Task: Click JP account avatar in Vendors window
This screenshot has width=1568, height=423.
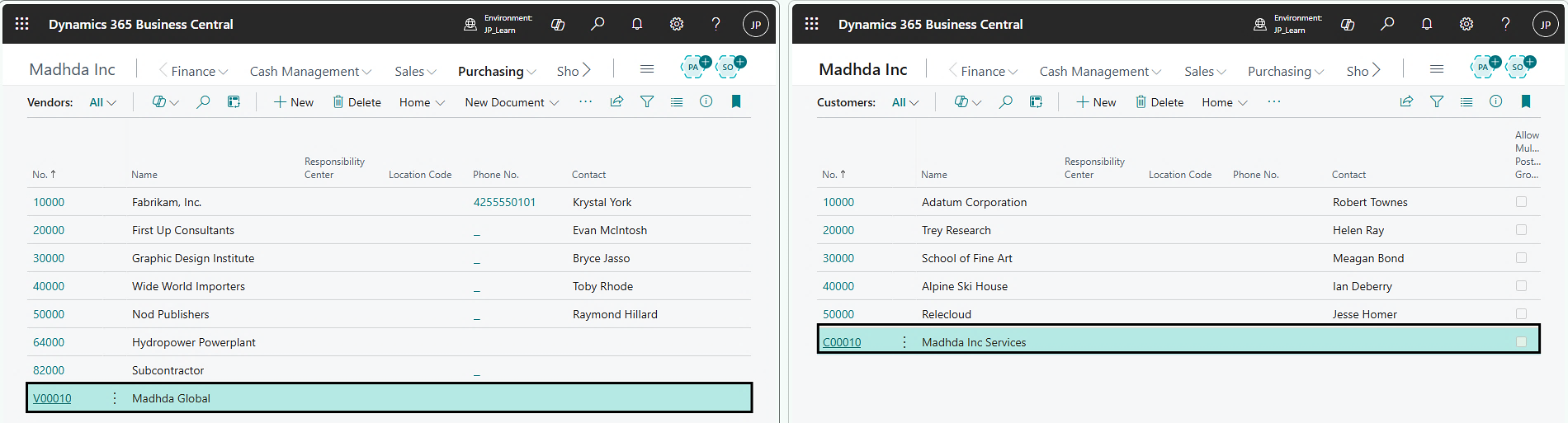Action: (756, 24)
